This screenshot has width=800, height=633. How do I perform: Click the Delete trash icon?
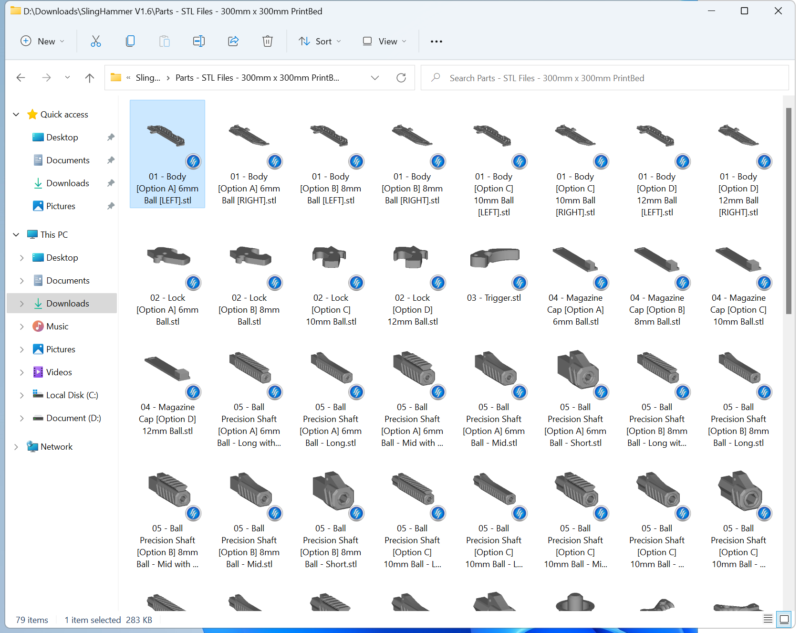[x=267, y=41]
